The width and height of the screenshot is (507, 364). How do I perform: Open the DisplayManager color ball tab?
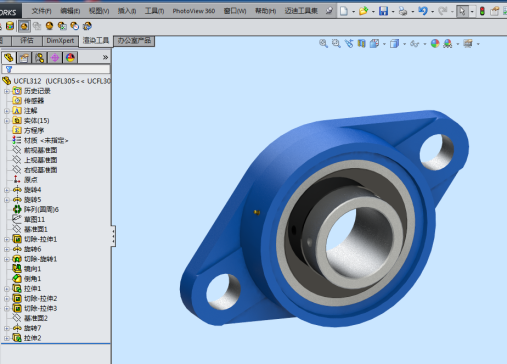(70, 58)
